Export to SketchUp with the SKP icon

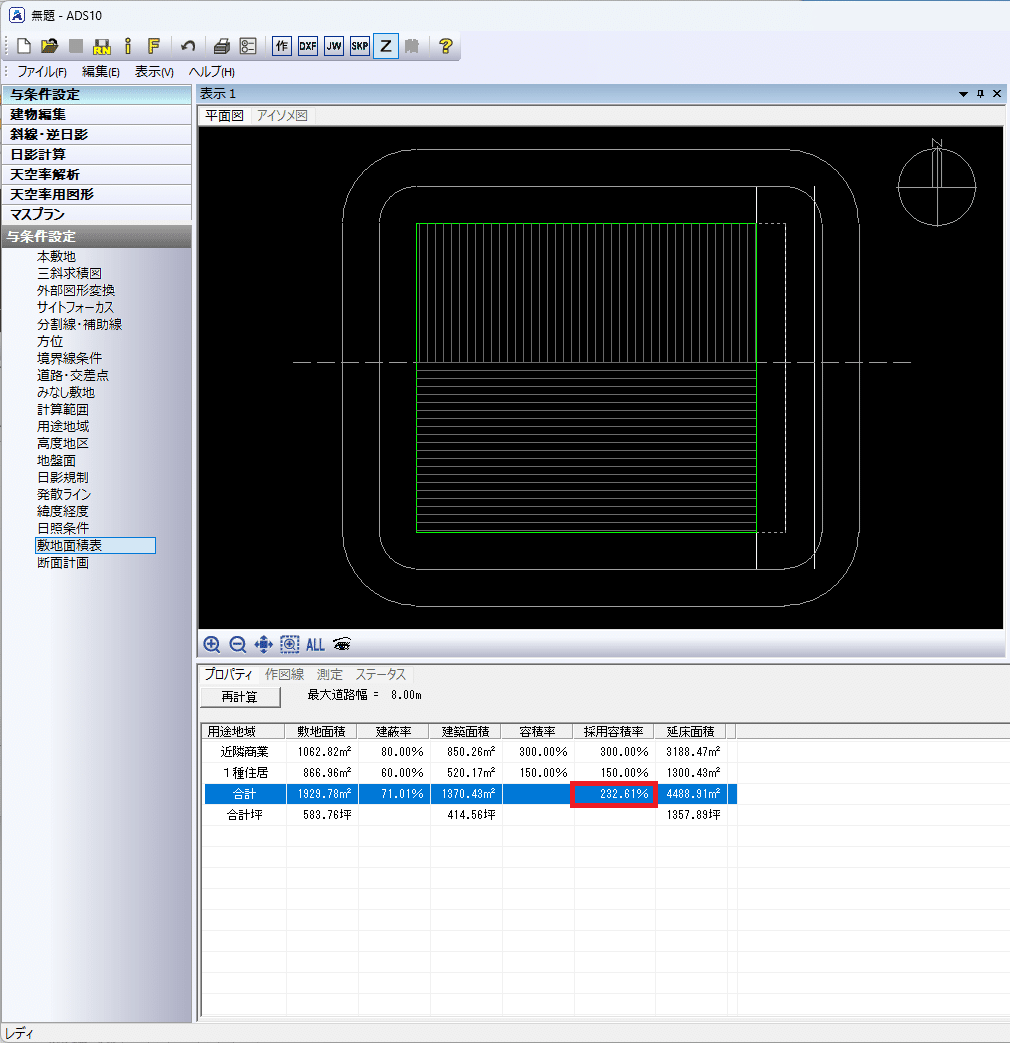(360, 46)
